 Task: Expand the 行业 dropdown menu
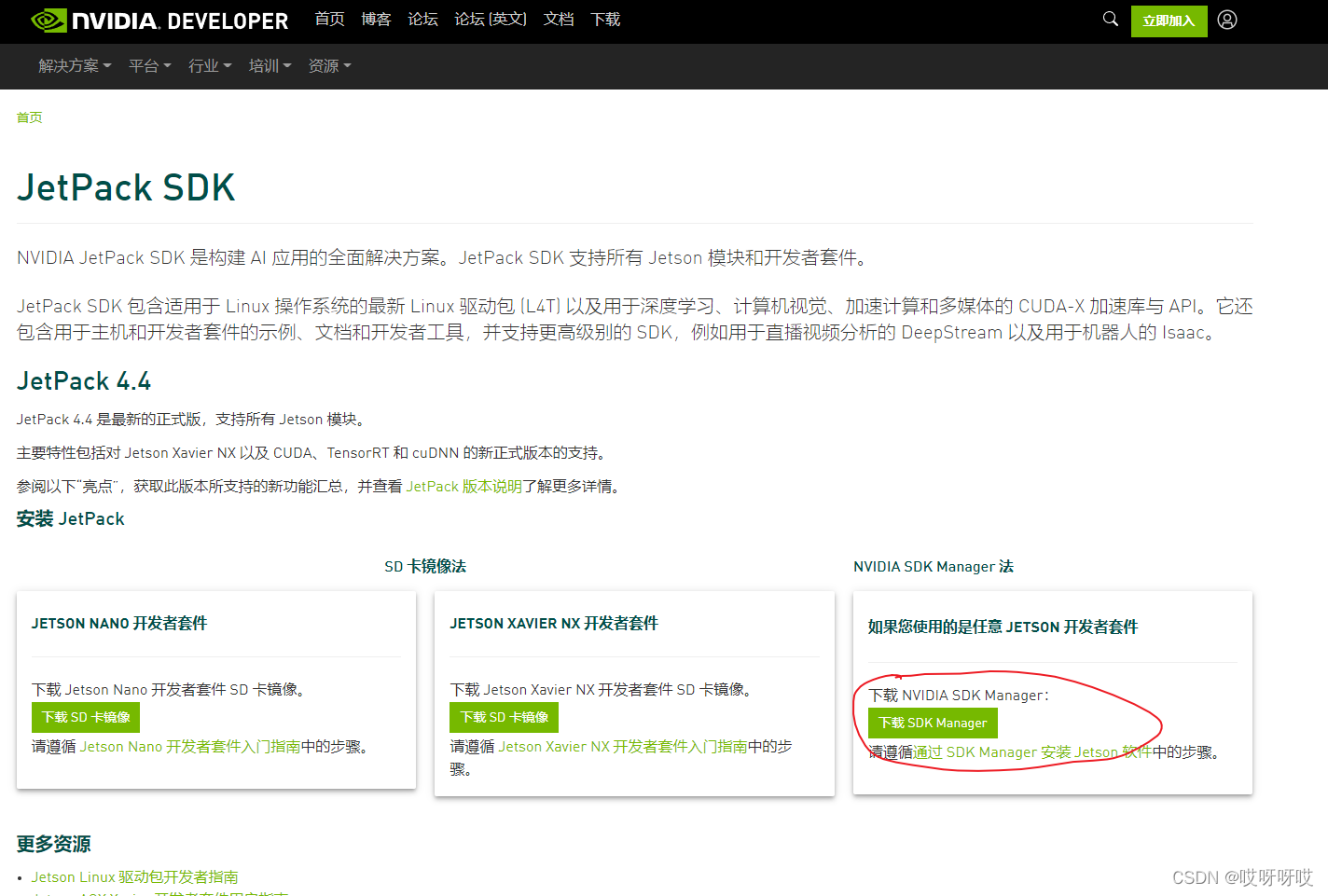point(210,65)
